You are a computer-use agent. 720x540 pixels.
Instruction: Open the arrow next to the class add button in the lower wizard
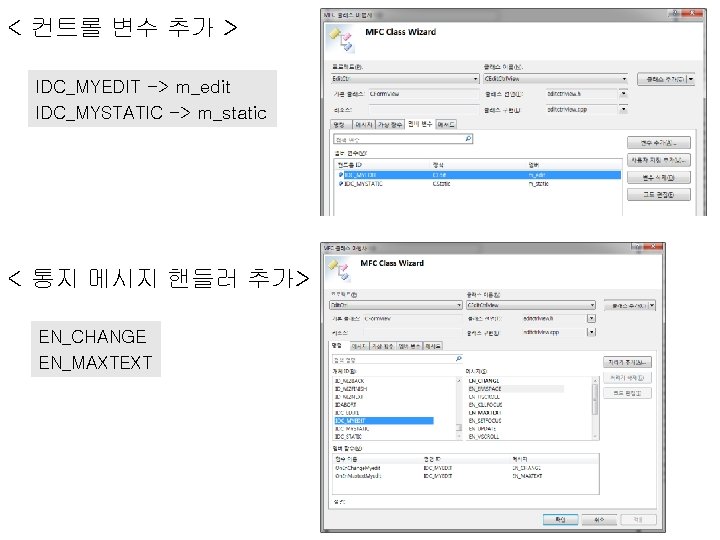coord(652,305)
